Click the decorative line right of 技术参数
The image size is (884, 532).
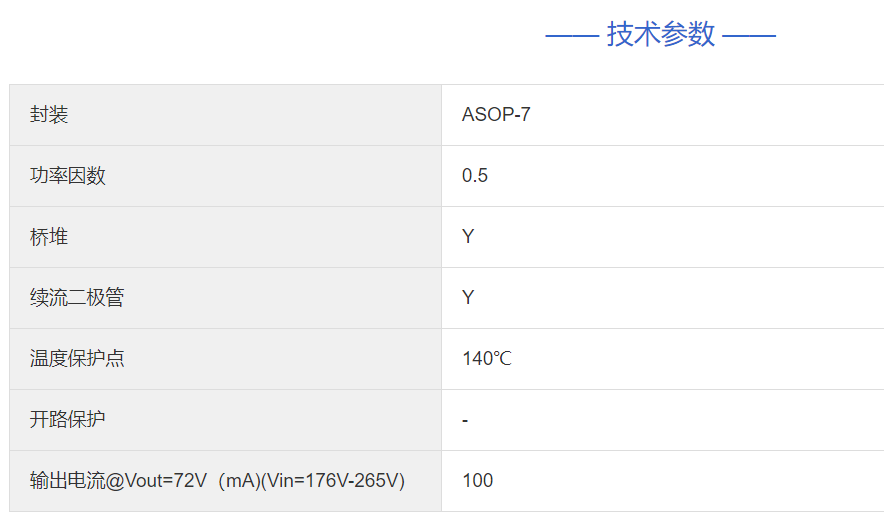pos(749,36)
